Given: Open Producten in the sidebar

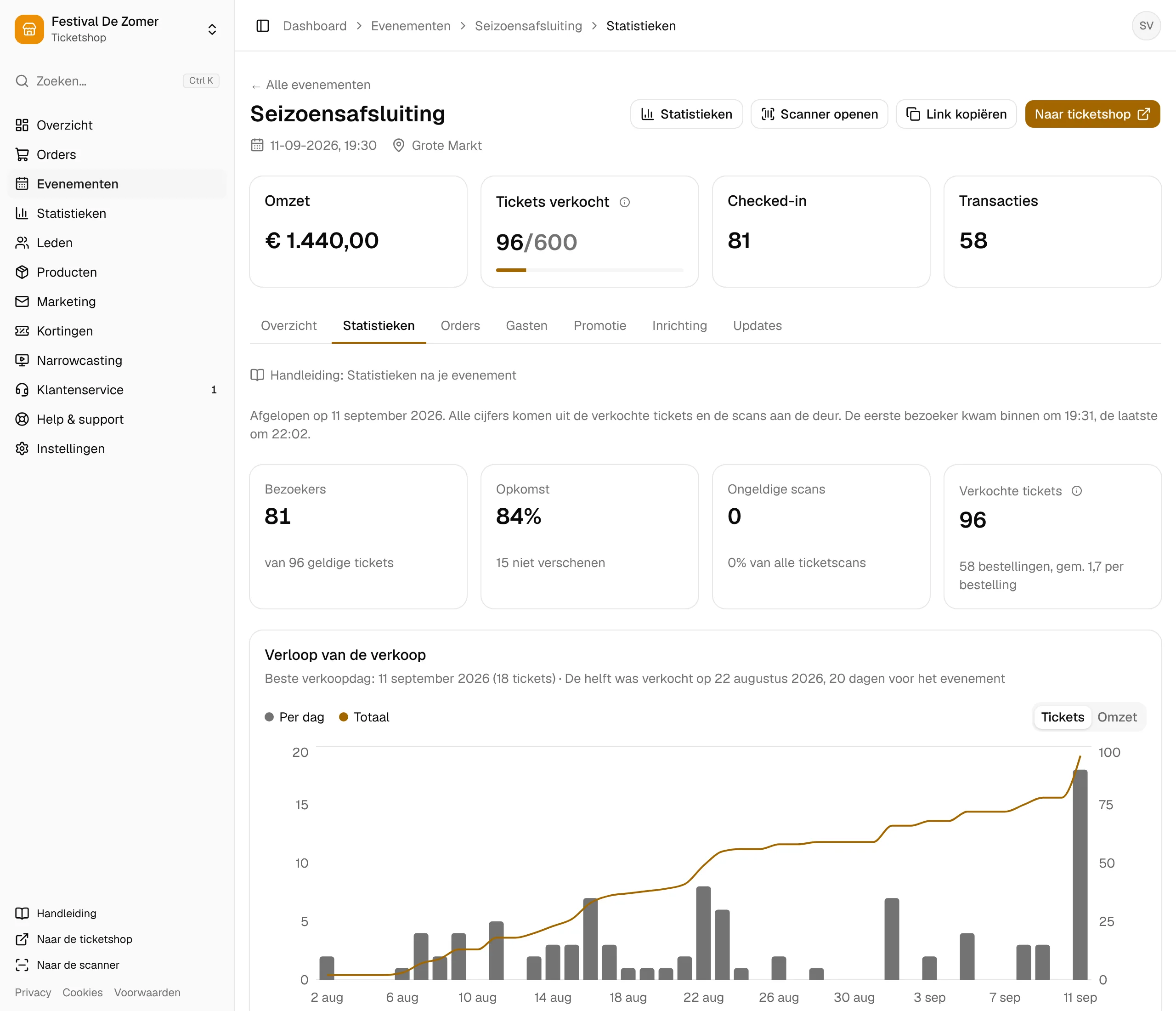Looking at the screenshot, I should [x=117, y=273].
